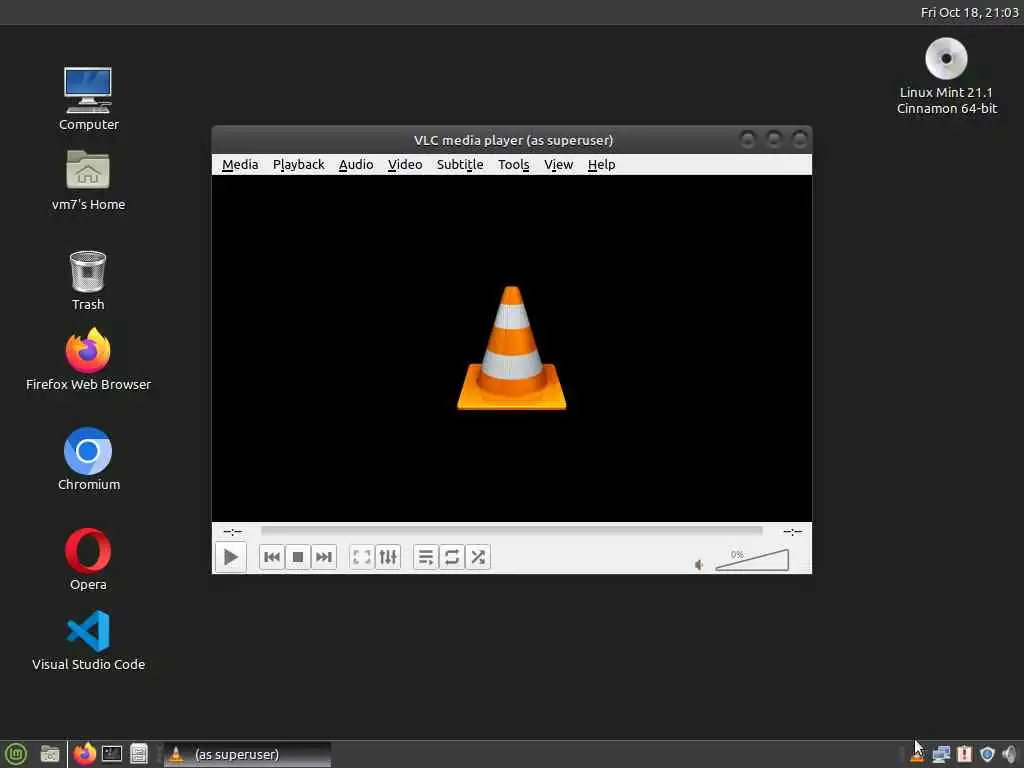Open the Subtitle menu
1024x768 pixels.
pos(460,165)
